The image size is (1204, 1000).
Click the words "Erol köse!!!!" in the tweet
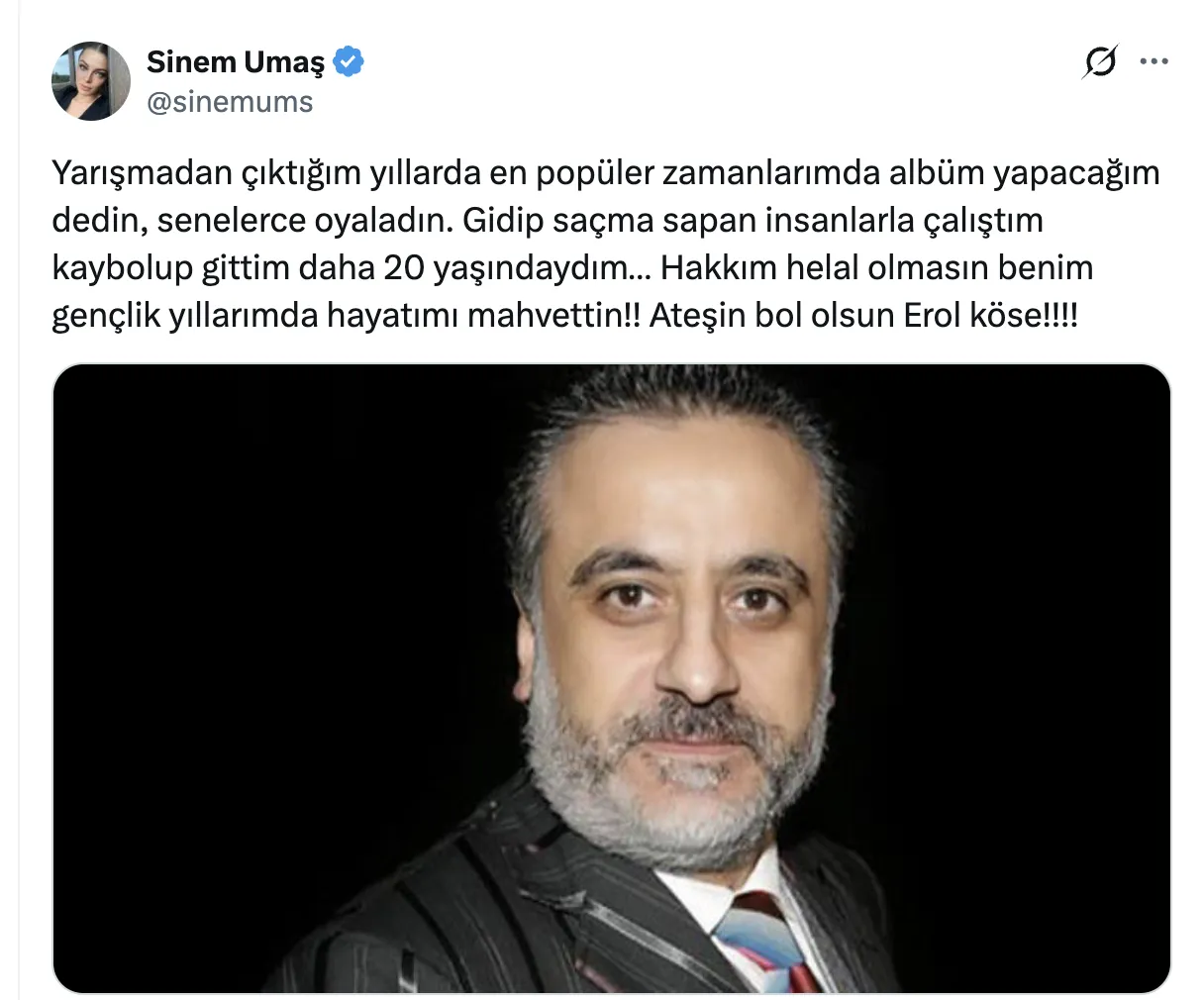coord(990,316)
